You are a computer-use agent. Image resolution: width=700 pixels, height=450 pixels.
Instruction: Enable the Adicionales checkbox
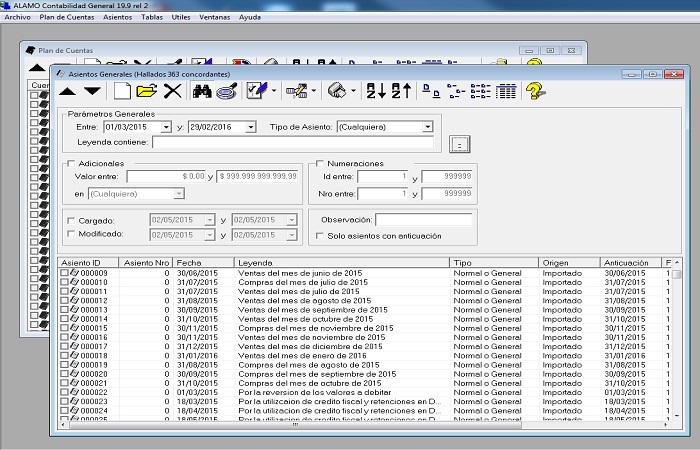71,163
